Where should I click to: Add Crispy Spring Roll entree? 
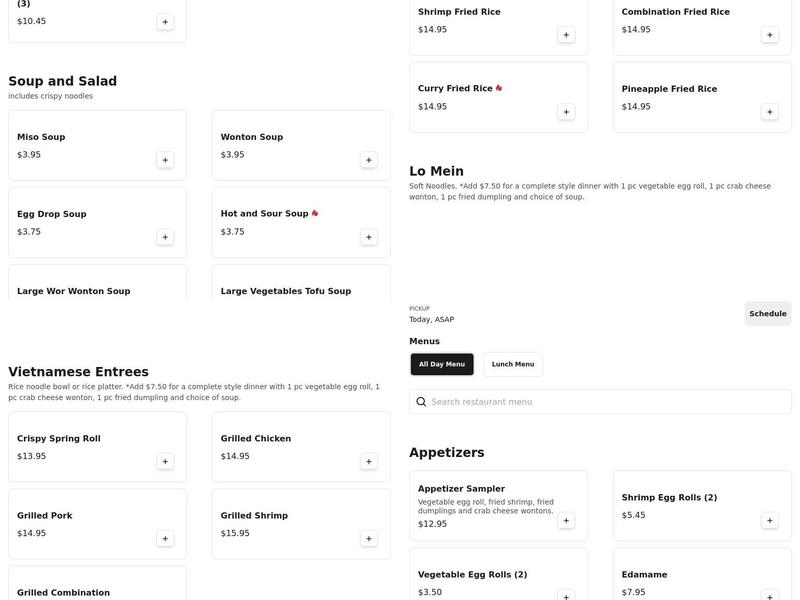[165, 462]
